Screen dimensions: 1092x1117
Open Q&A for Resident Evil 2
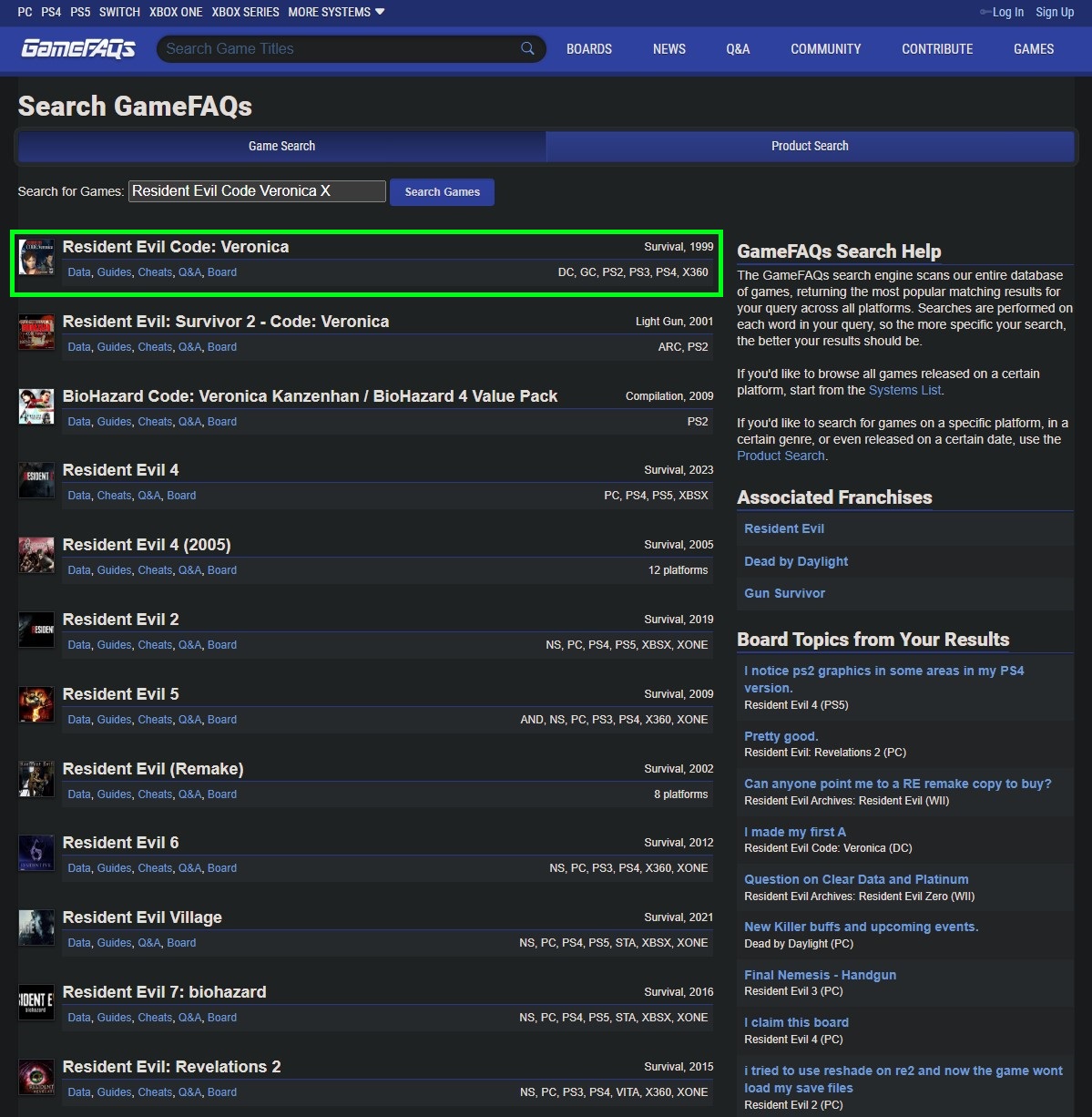pyautogui.click(x=189, y=645)
